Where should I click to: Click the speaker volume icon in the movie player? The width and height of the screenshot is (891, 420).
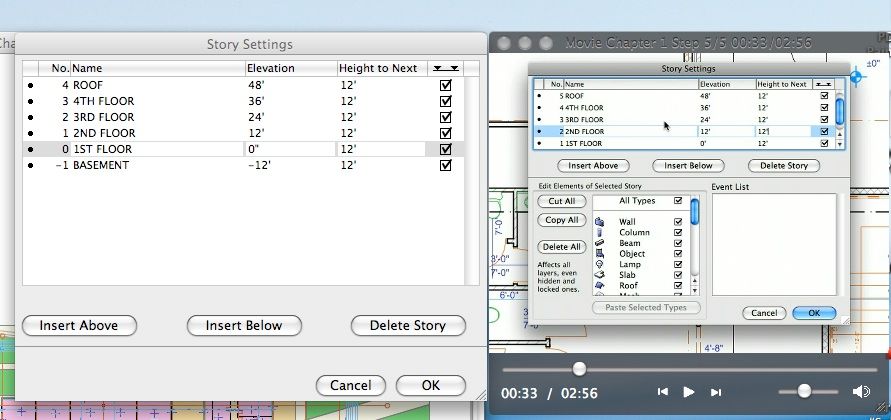tap(861, 392)
